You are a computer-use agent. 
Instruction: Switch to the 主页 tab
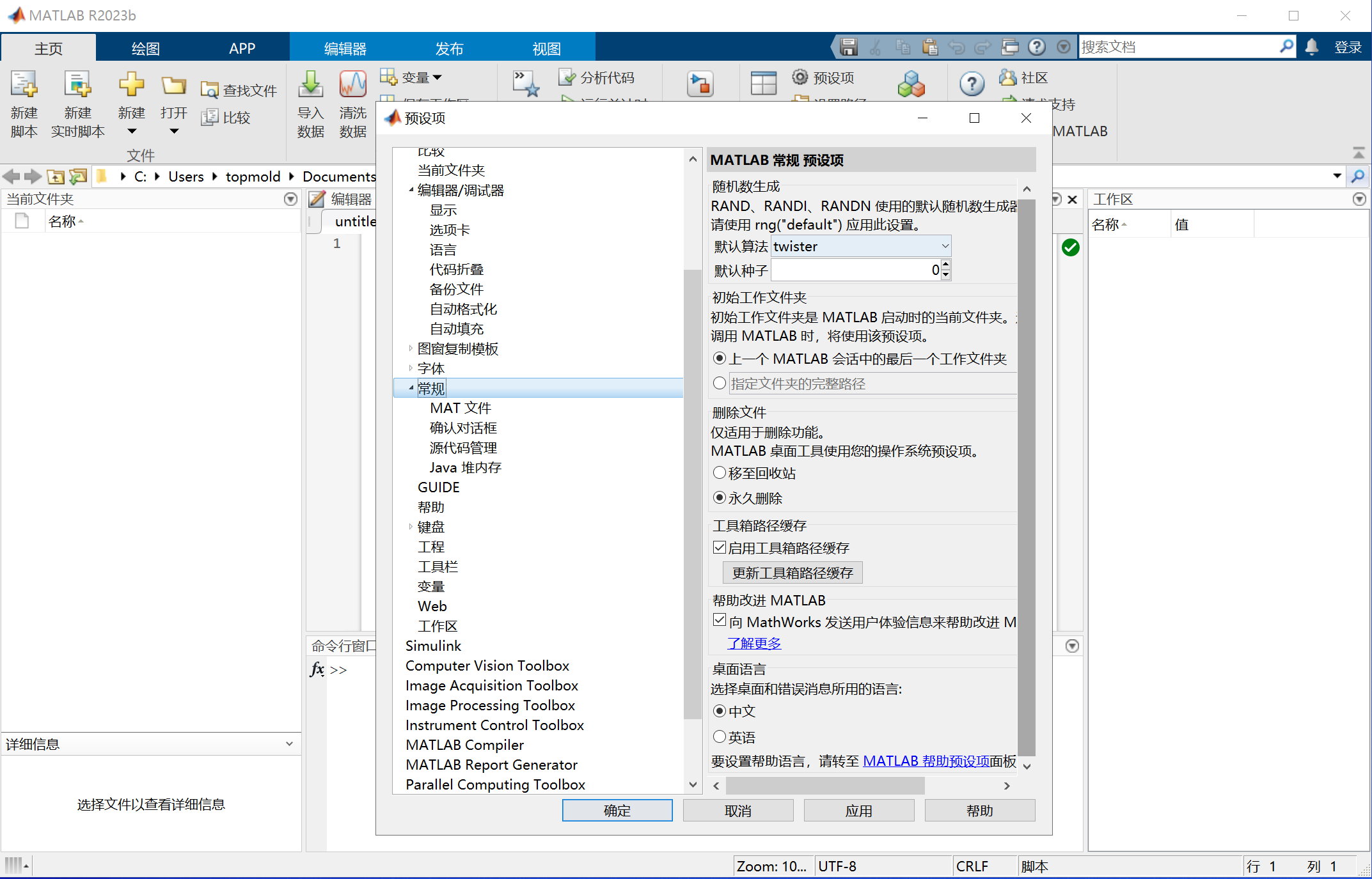[49, 48]
